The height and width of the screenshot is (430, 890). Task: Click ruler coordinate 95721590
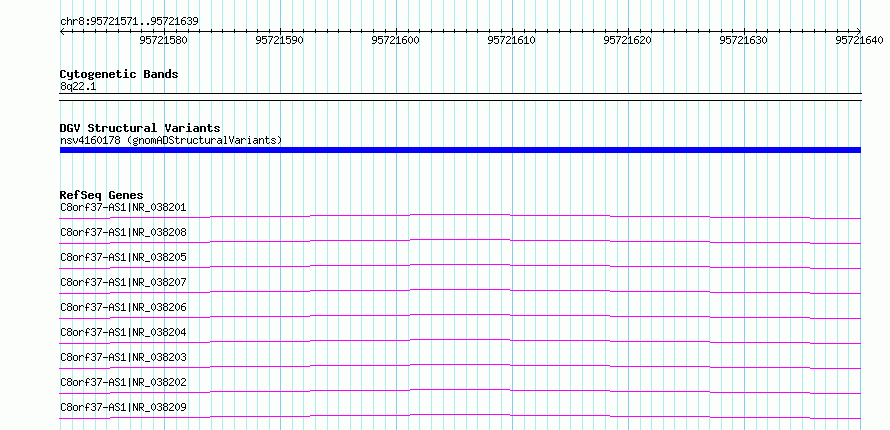(x=279, y=40)
